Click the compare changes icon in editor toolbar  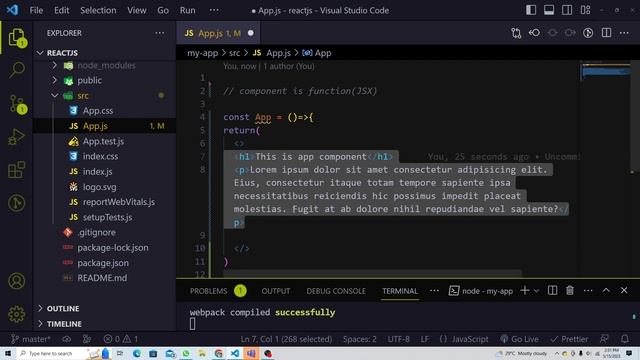tap(516, 33)
